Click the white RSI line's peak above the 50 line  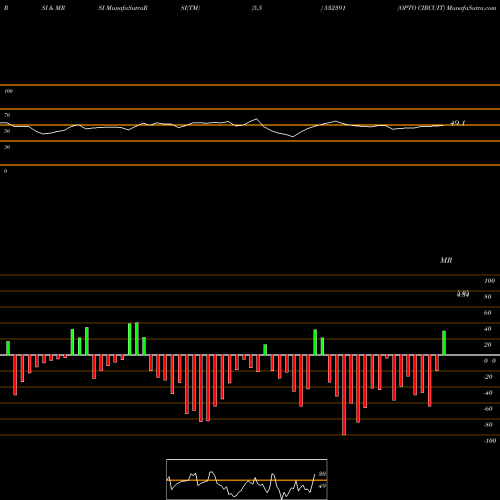[256, 119]
